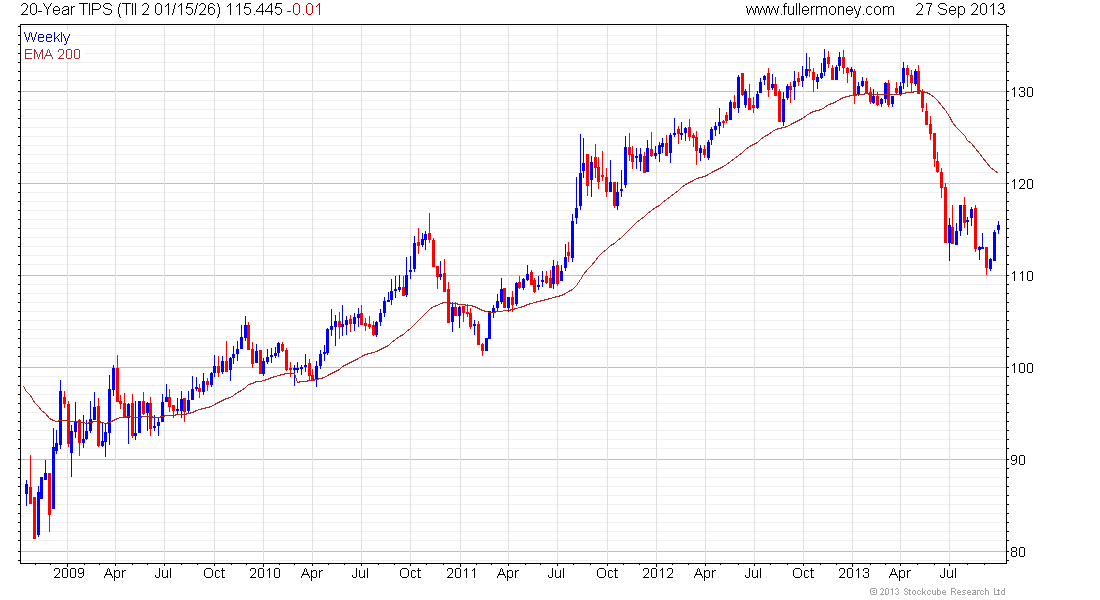Click the 'Jul' label between 2009 and 2010
1100x600 pixels.
click(163, 573)
